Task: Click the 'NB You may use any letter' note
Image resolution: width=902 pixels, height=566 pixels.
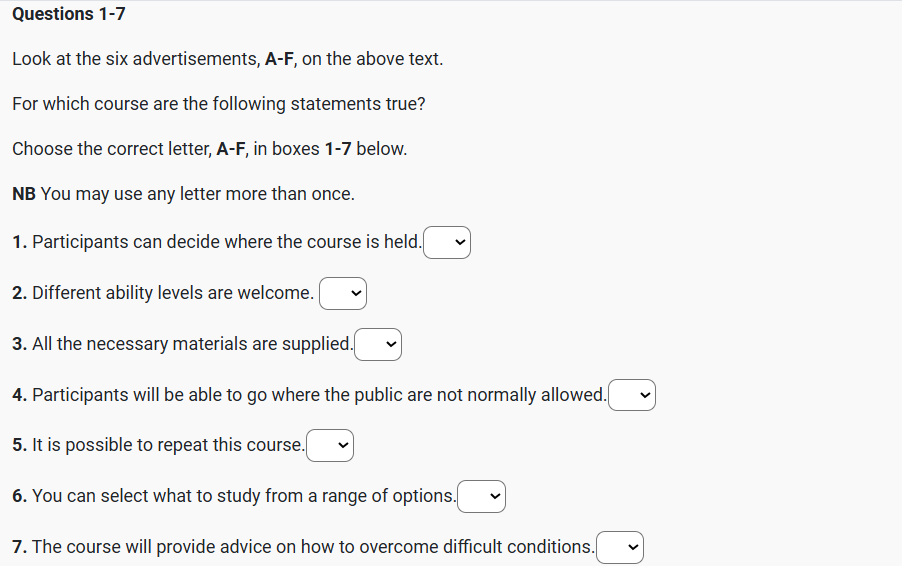Action: click(183, 194)
